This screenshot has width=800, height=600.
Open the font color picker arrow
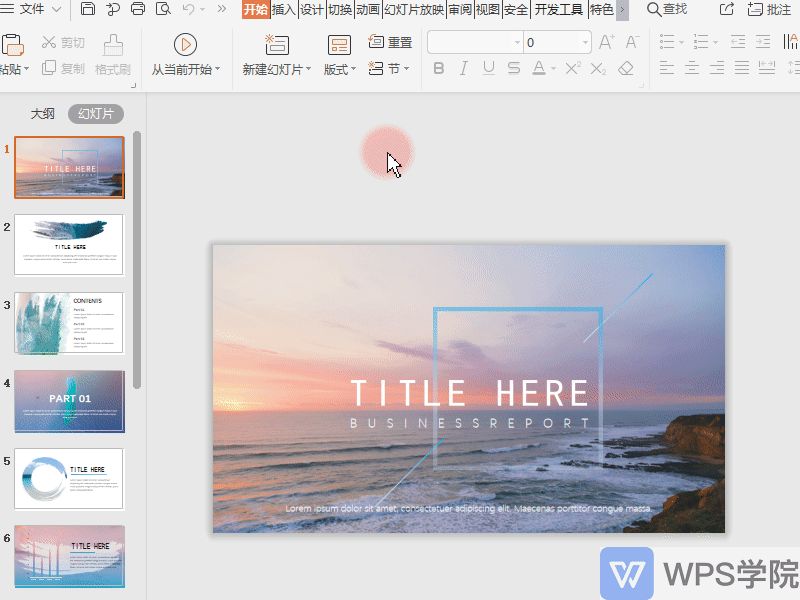click(553, 69)
